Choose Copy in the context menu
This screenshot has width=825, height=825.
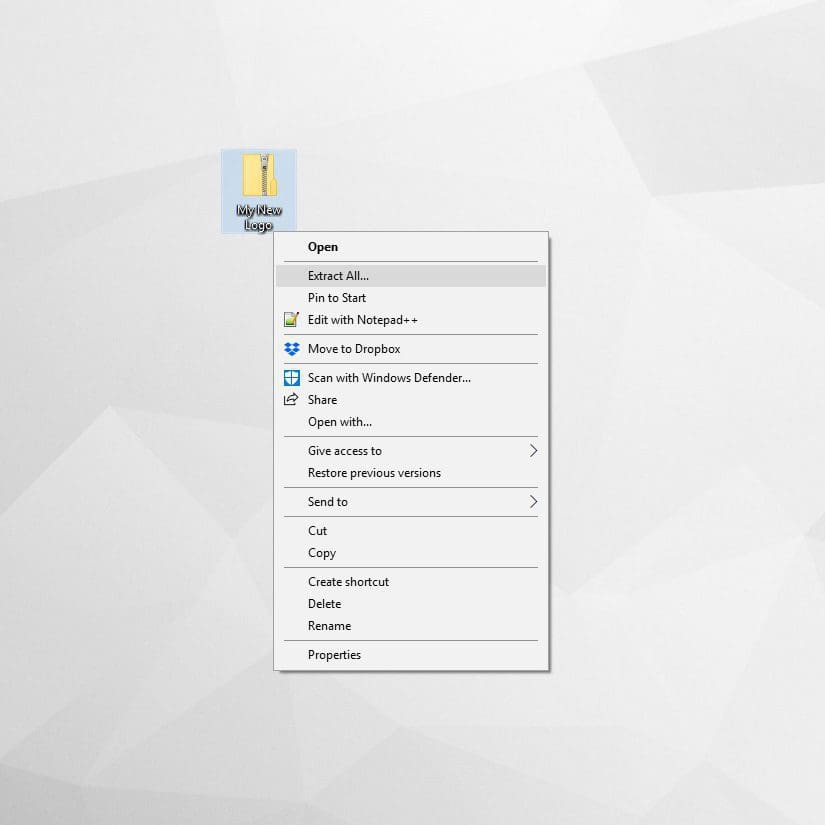(x=322, y=553)
